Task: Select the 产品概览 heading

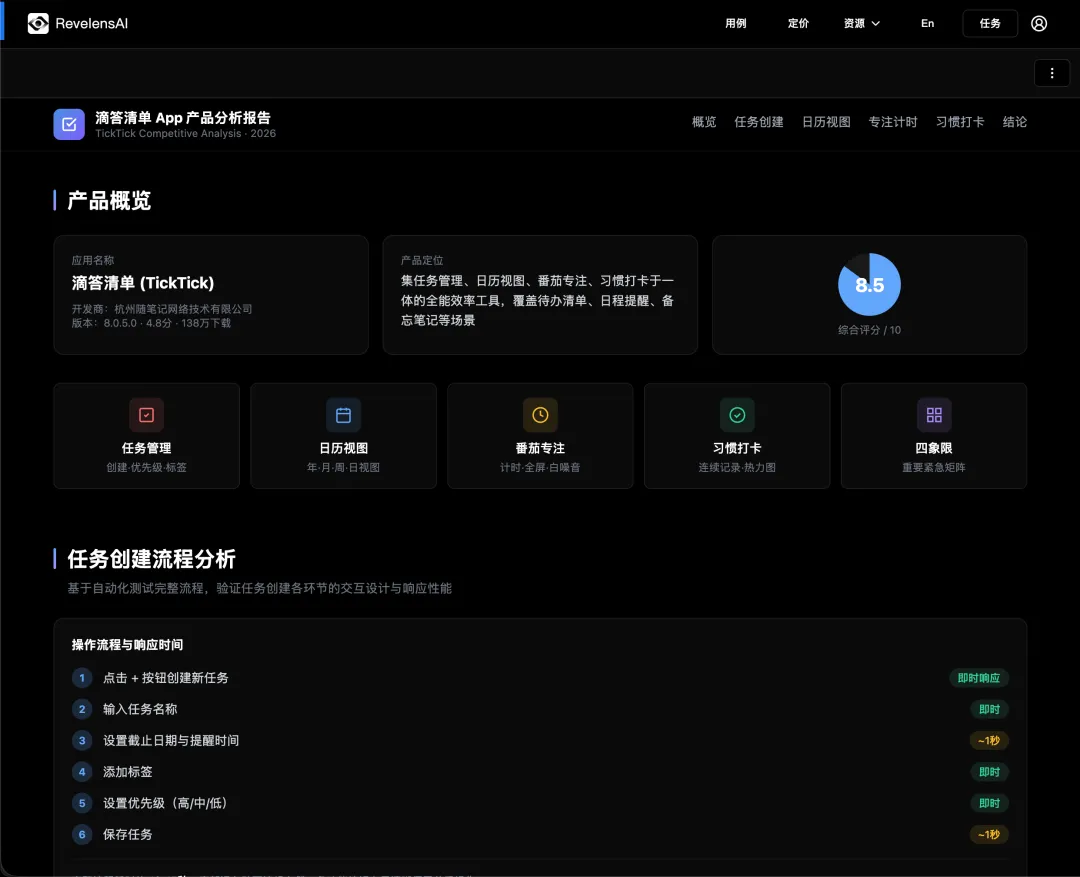Action: tap(109, 200)
